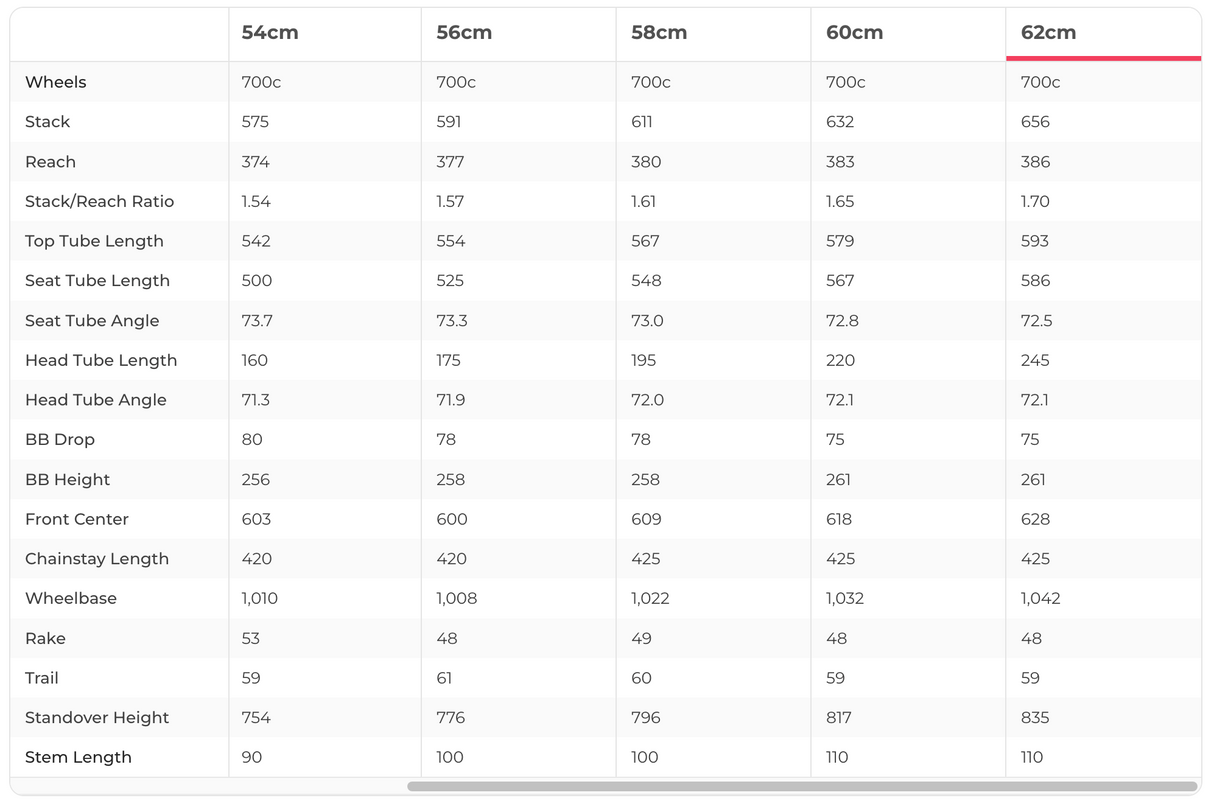1214x812 pixels.
Task: Click the 60cm Standover Height value 817
Action: pyautogui.click(x=840, y=718)
